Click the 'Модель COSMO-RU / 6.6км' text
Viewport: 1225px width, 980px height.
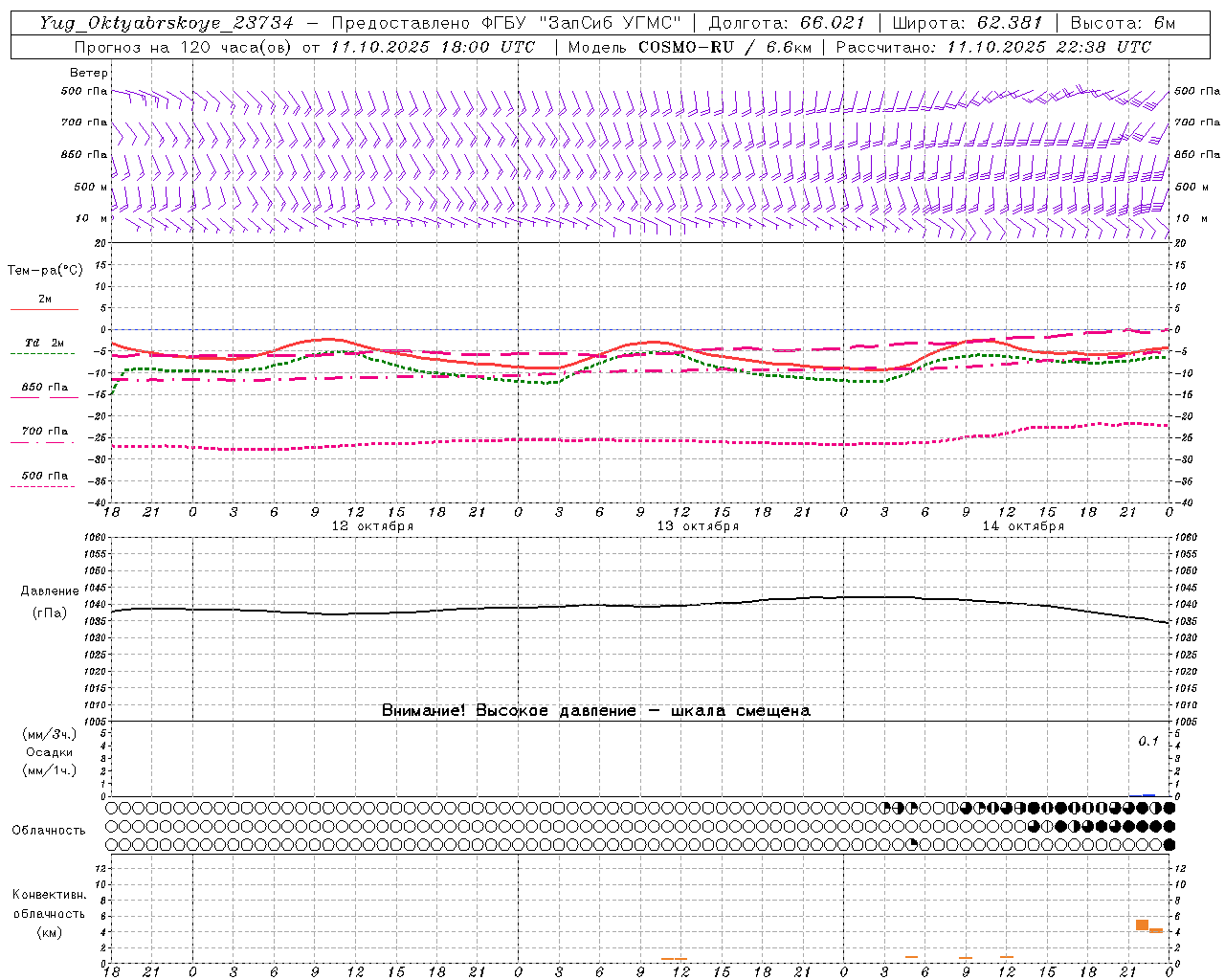[689, 47]
